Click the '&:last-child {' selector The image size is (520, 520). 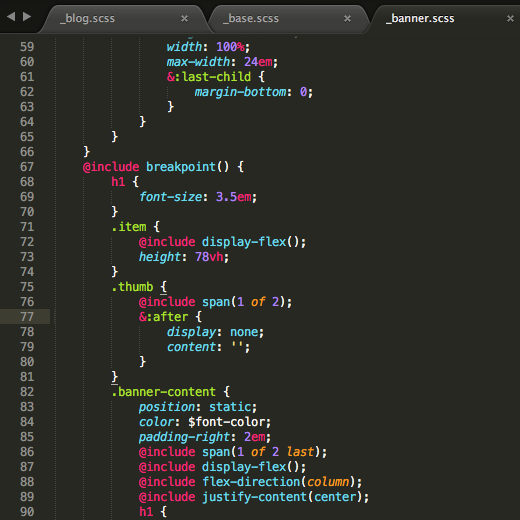(216, 77)
